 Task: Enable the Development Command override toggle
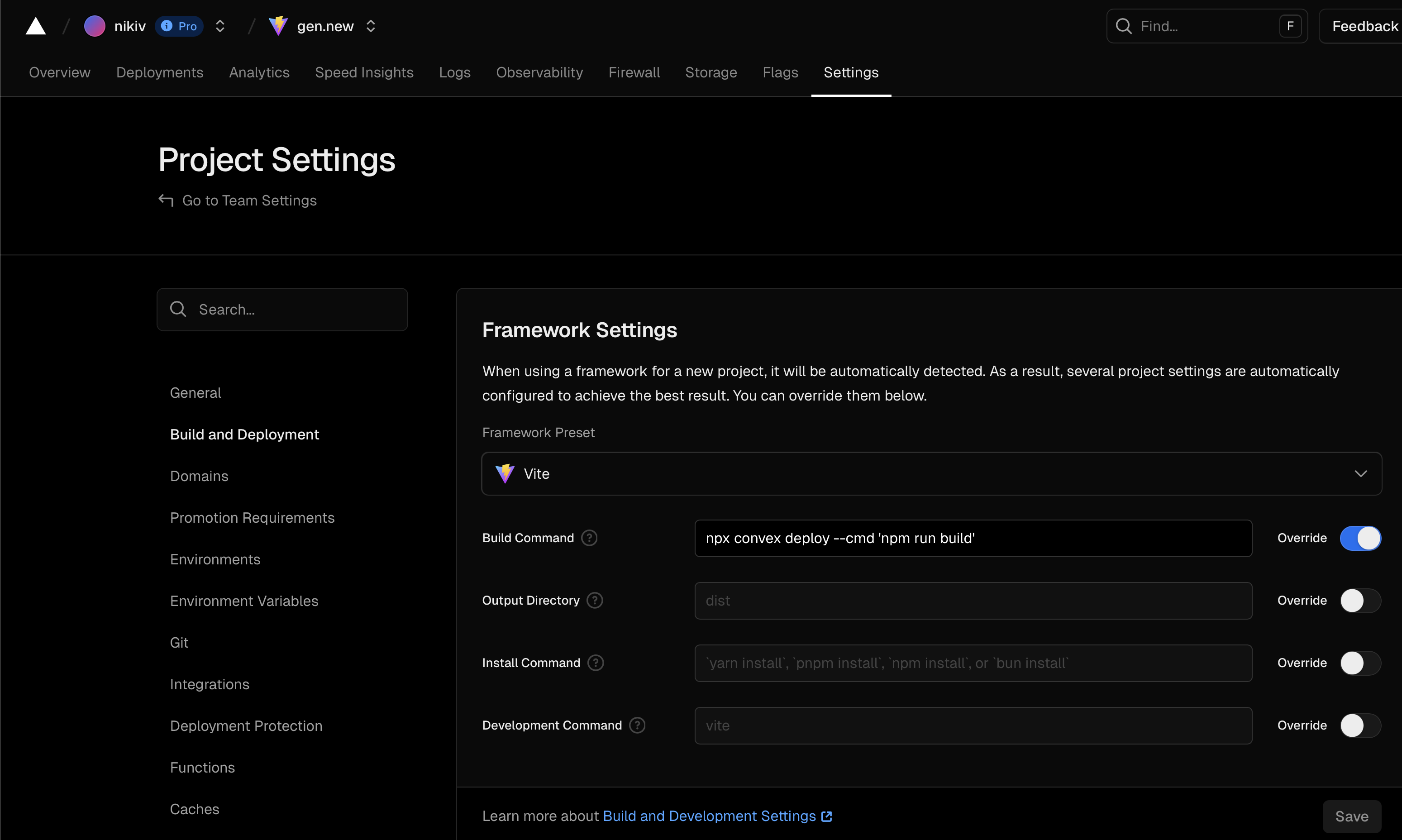coord(1360,725)
